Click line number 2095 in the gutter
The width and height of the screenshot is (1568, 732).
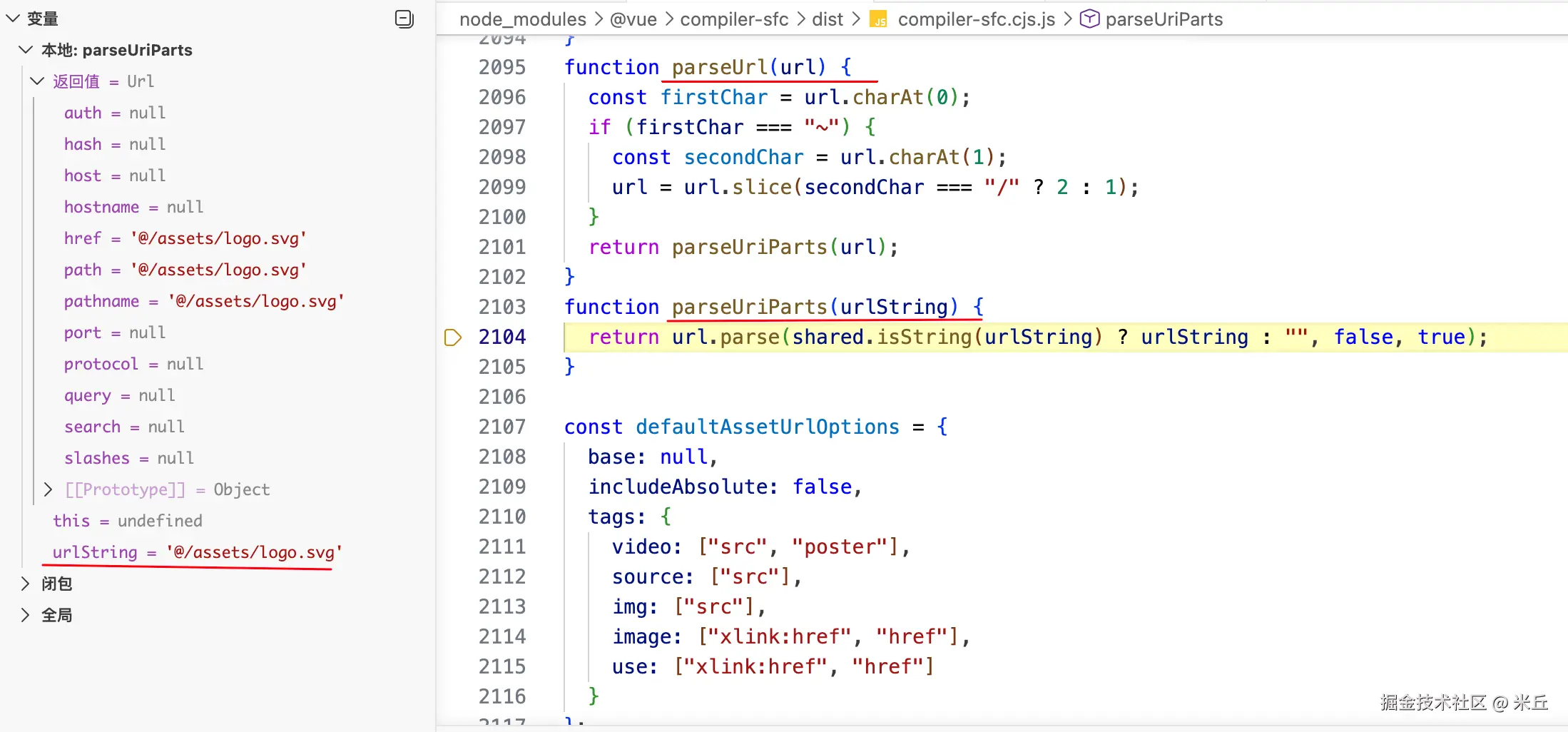pyautogui.click(x=502, y=67)
